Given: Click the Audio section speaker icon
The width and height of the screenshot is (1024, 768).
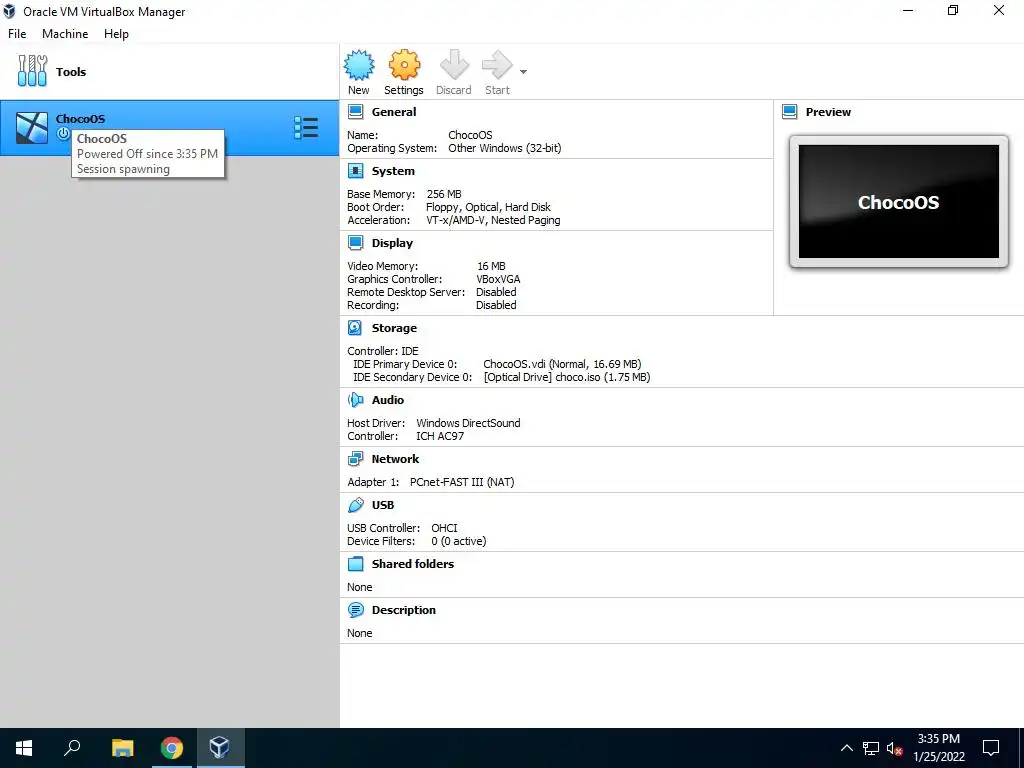Looking at the screenshot, I should click(x=355, y=400).
